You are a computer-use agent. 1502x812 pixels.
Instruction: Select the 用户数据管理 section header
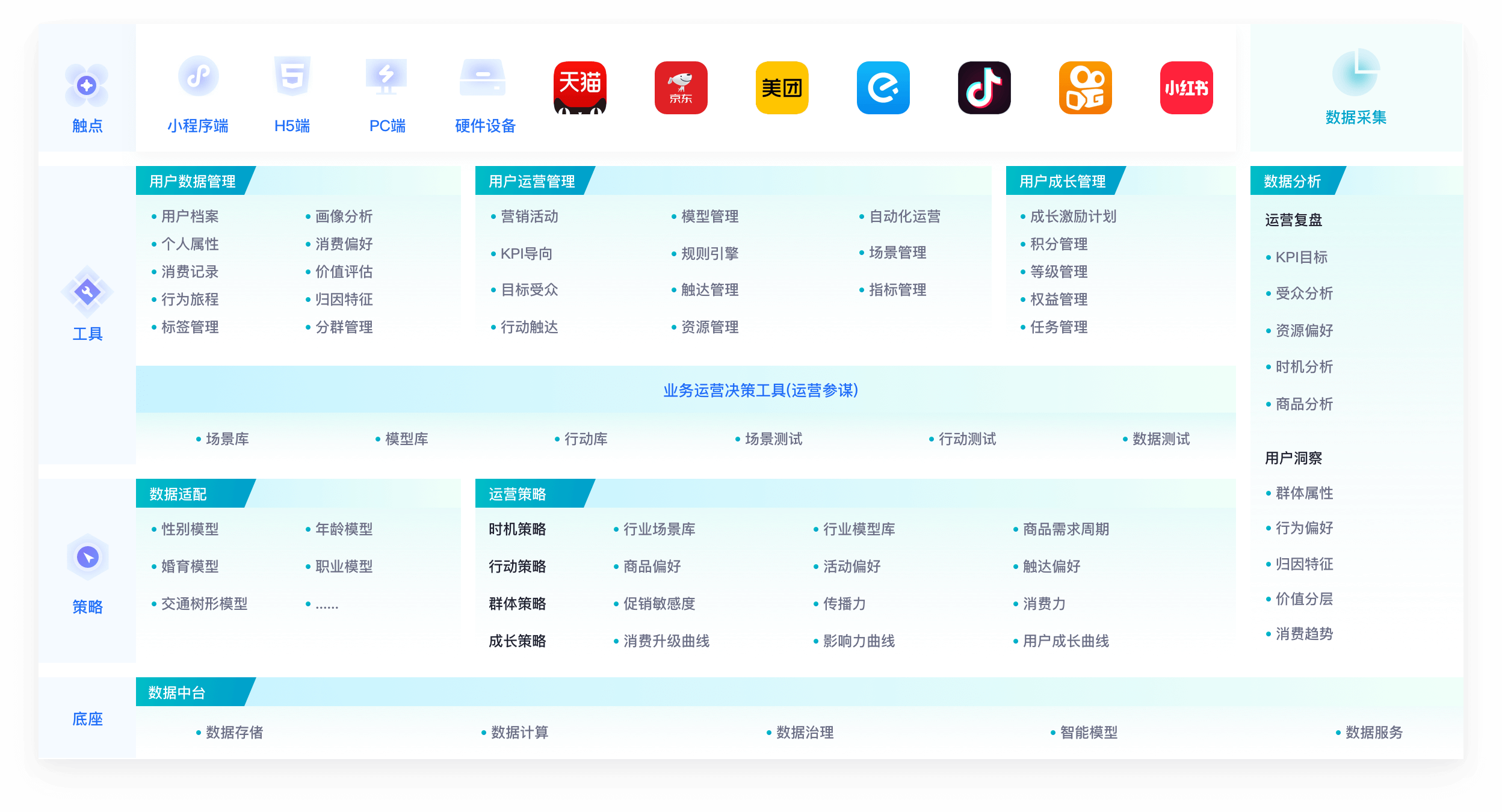click(193, 181)
